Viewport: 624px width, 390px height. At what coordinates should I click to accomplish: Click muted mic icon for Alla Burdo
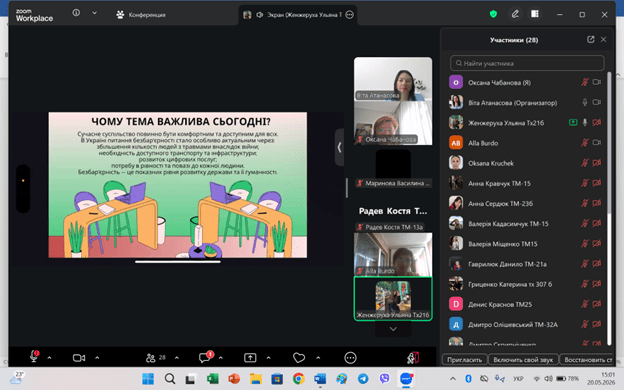[x=584, y=143]
